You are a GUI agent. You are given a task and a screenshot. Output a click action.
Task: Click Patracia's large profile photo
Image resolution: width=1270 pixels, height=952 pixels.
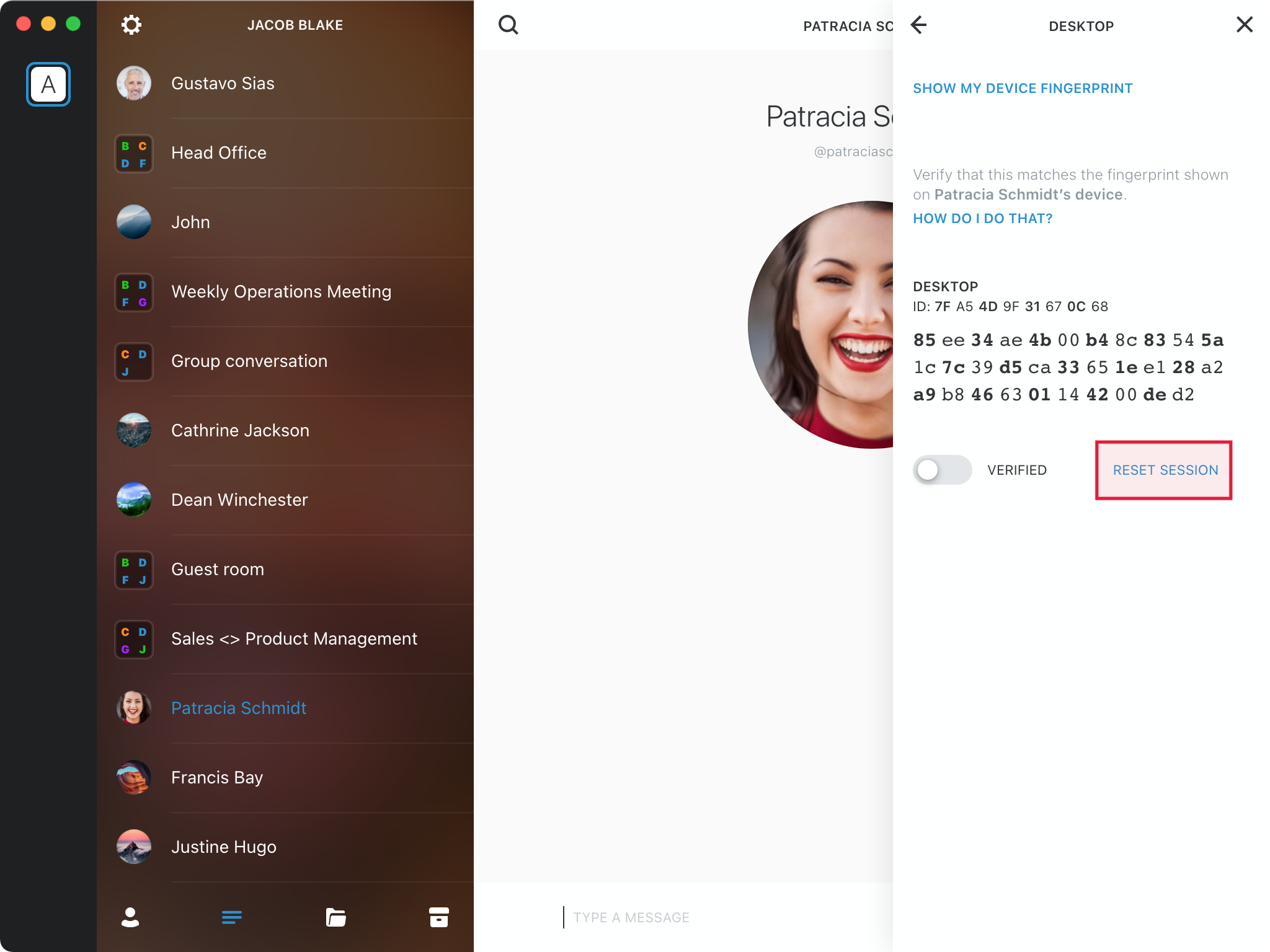[x=825, y=325]
